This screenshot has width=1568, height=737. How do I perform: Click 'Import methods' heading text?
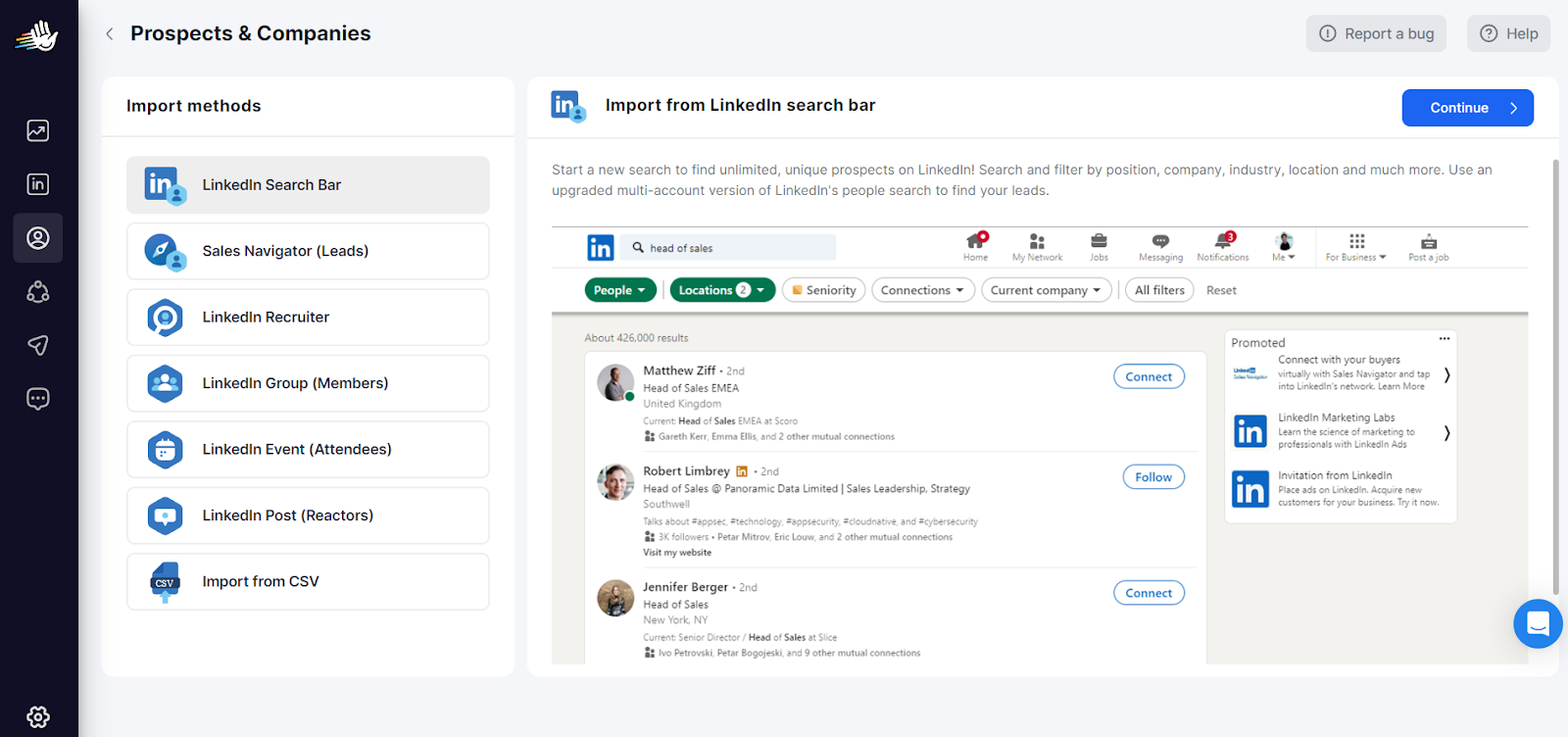click(193, 106)
